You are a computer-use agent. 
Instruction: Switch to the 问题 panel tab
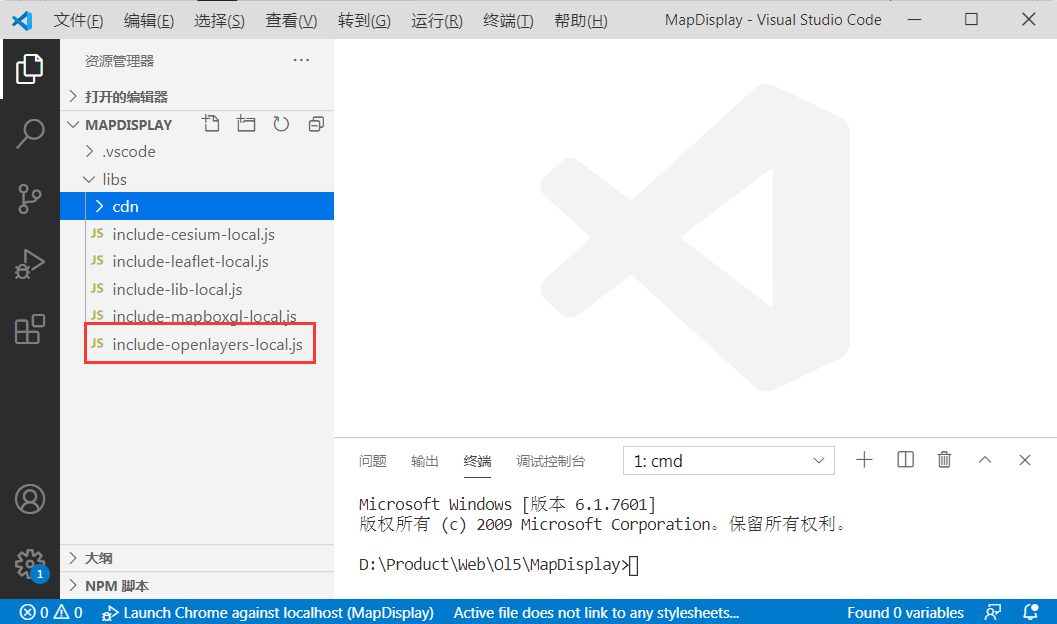[372, 461]
